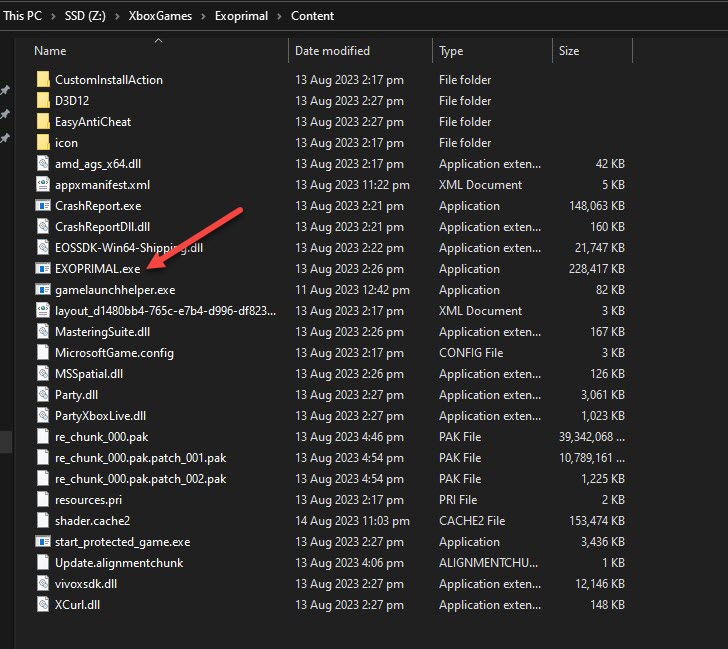Viewport: 728px width, 649px height.
Task: Click the Update.alignmentchunk file icon
Action: point(43,563)
